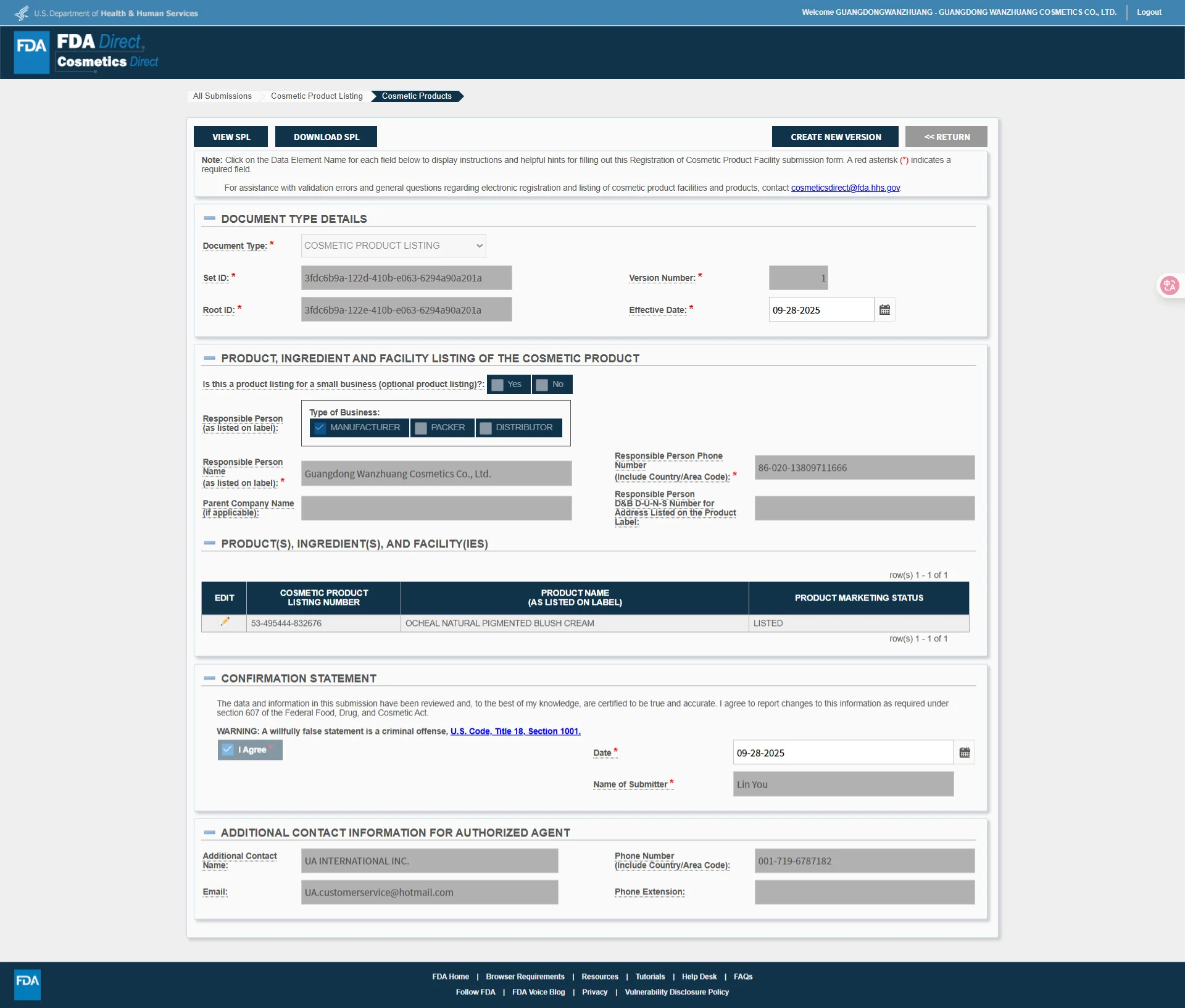
Task: Click the authorized agent Email field
Action: coord(430,892)
